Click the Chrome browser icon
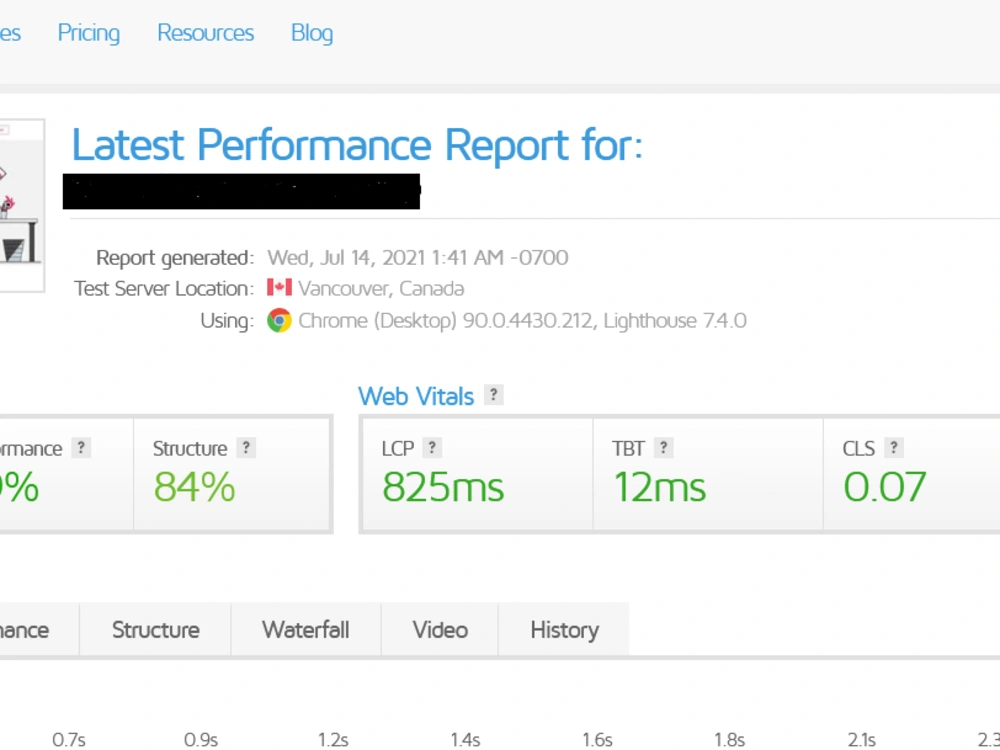The height and width of the screenshot is (750, 1000). tap(279, 320)
